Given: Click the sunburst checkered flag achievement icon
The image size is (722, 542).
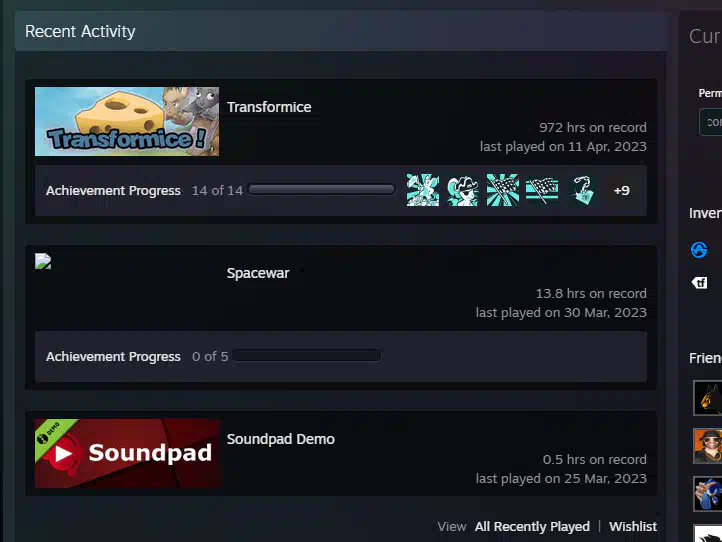Looking at the screenshot, I should [x=502, y=190].
